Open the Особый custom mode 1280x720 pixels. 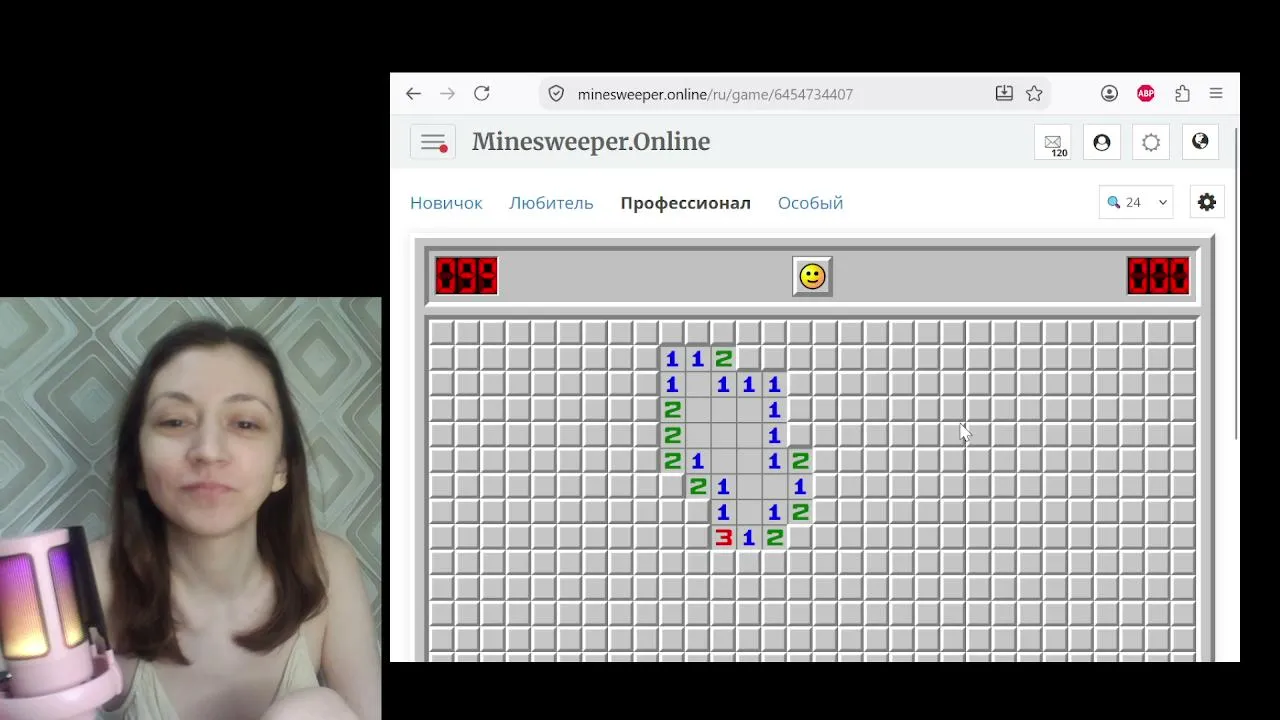pyautogui.click(x=810, y=203)
